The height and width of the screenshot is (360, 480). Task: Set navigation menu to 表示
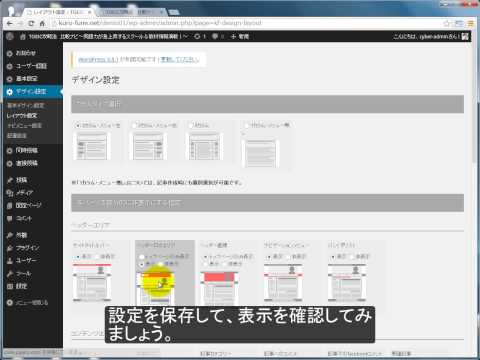tap(269, 257)
